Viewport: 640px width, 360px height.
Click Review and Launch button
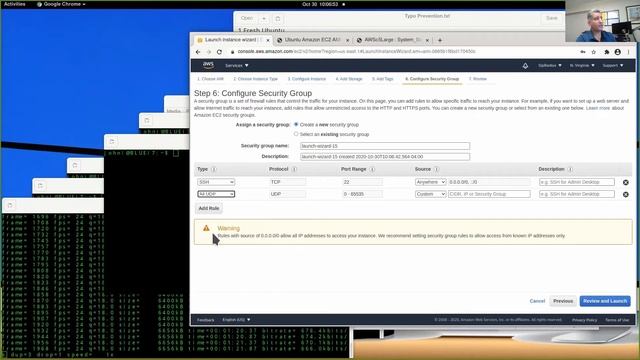(605, 301)
